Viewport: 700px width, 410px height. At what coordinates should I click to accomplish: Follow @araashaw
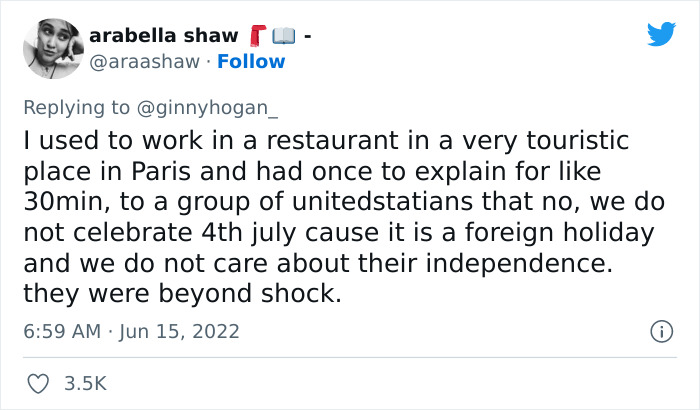[251, 62]
